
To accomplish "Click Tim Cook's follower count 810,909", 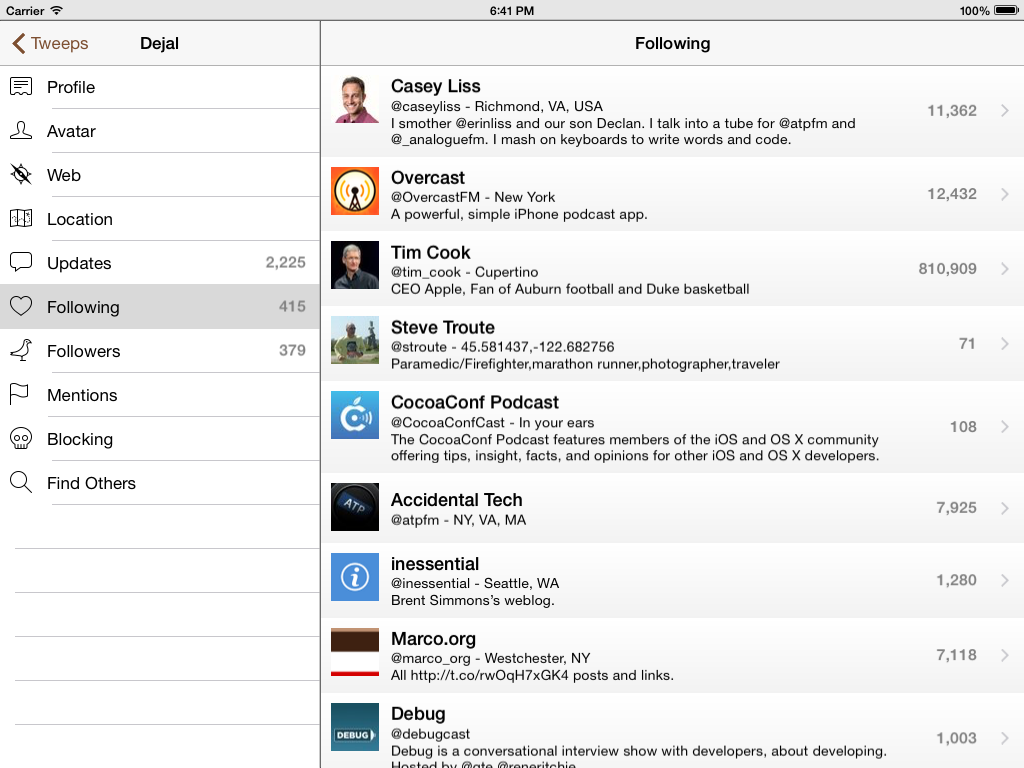I will [x=947, y=268].
